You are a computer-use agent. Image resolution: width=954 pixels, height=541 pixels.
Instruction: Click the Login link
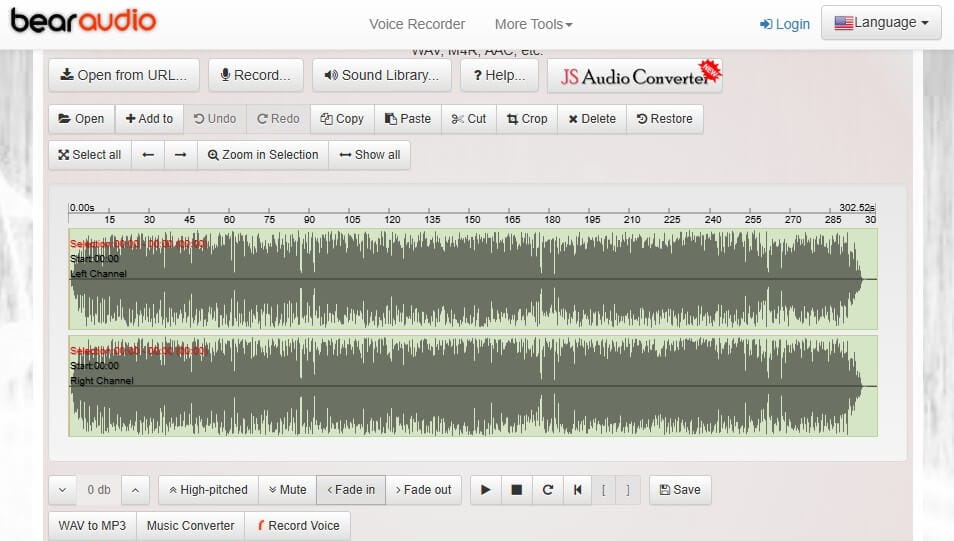(x=785, y=24)
